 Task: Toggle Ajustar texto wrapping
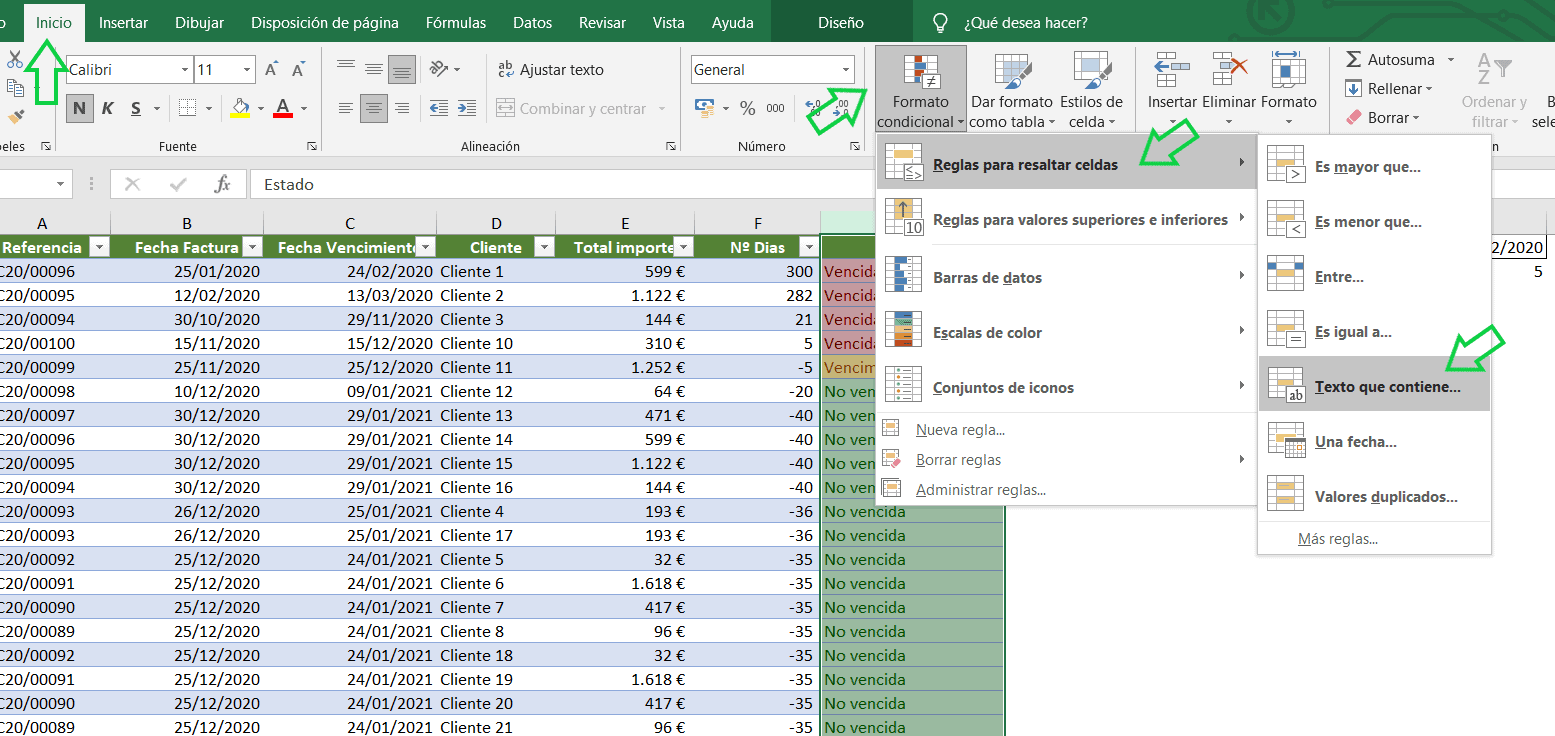(551, 70)
